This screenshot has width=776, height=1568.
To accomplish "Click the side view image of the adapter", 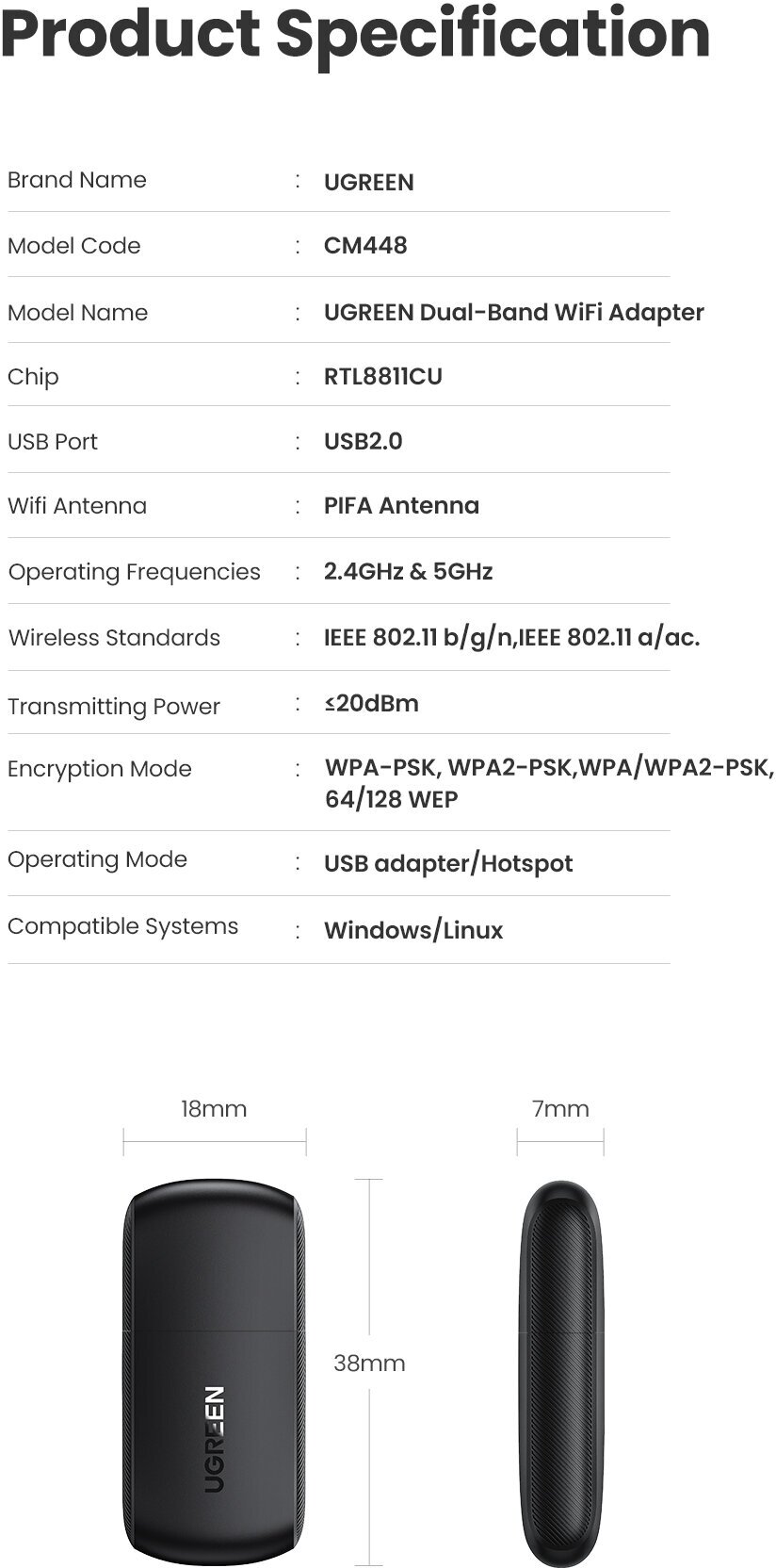I will point(561,1371).
